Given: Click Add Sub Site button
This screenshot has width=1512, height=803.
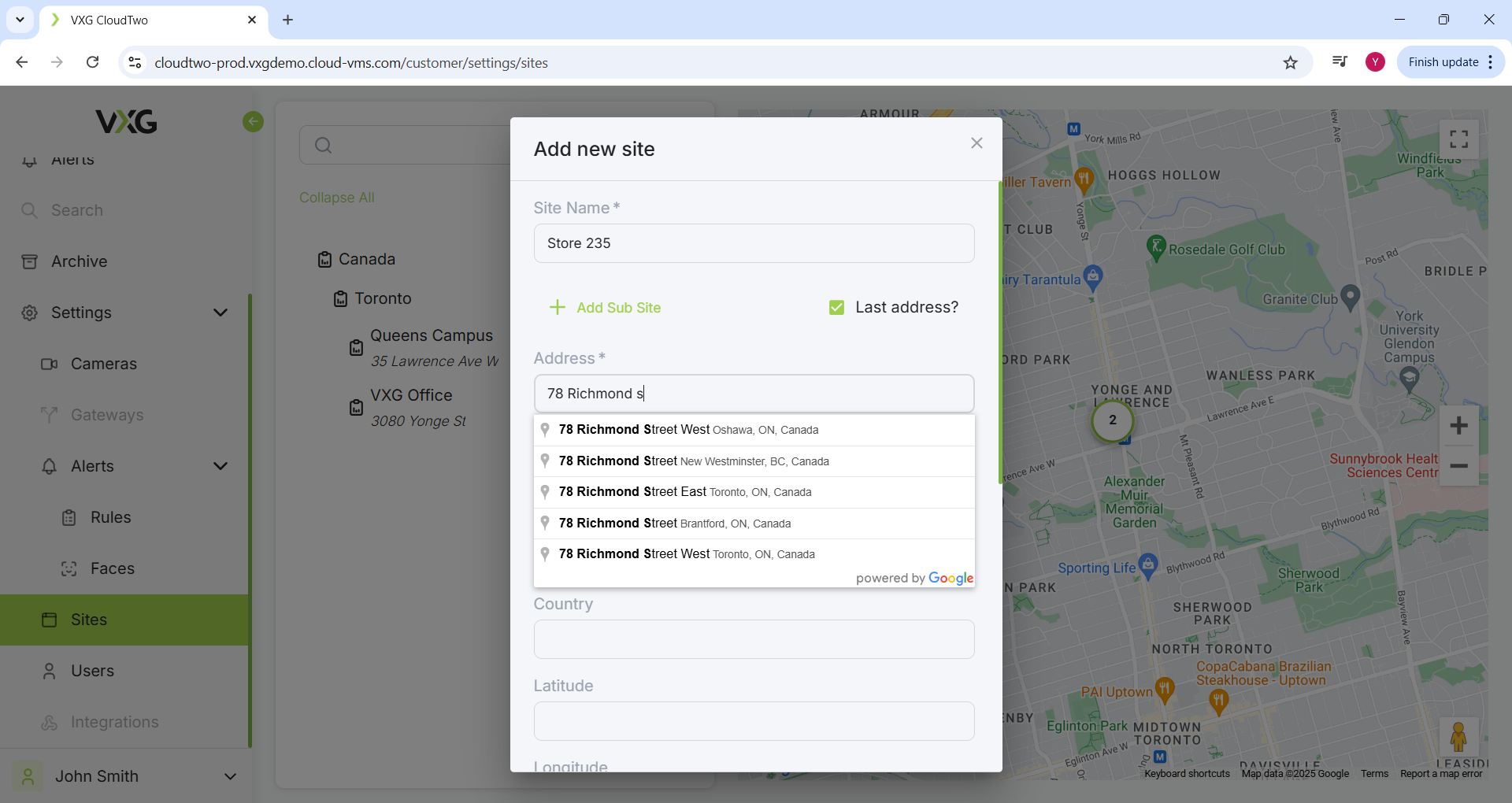Looking at the screenshot, I should 605,308.
